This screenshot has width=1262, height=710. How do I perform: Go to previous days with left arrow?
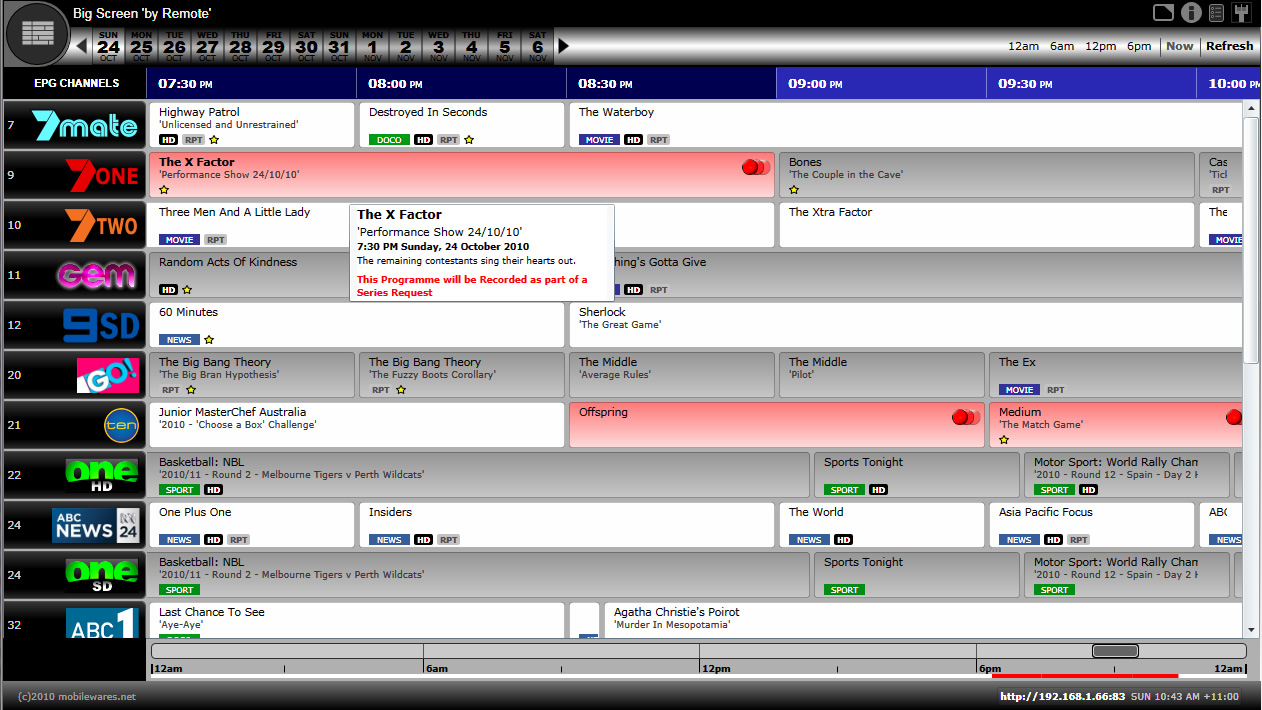82,46
